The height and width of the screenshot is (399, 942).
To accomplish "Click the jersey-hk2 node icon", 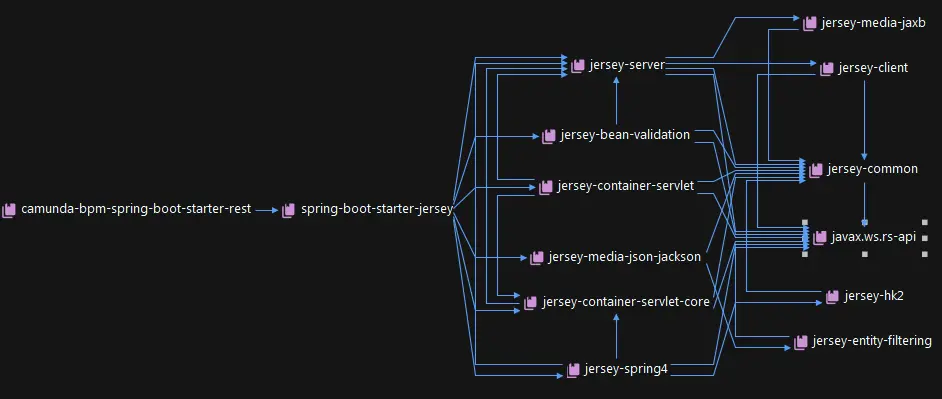I will (832, 296).
